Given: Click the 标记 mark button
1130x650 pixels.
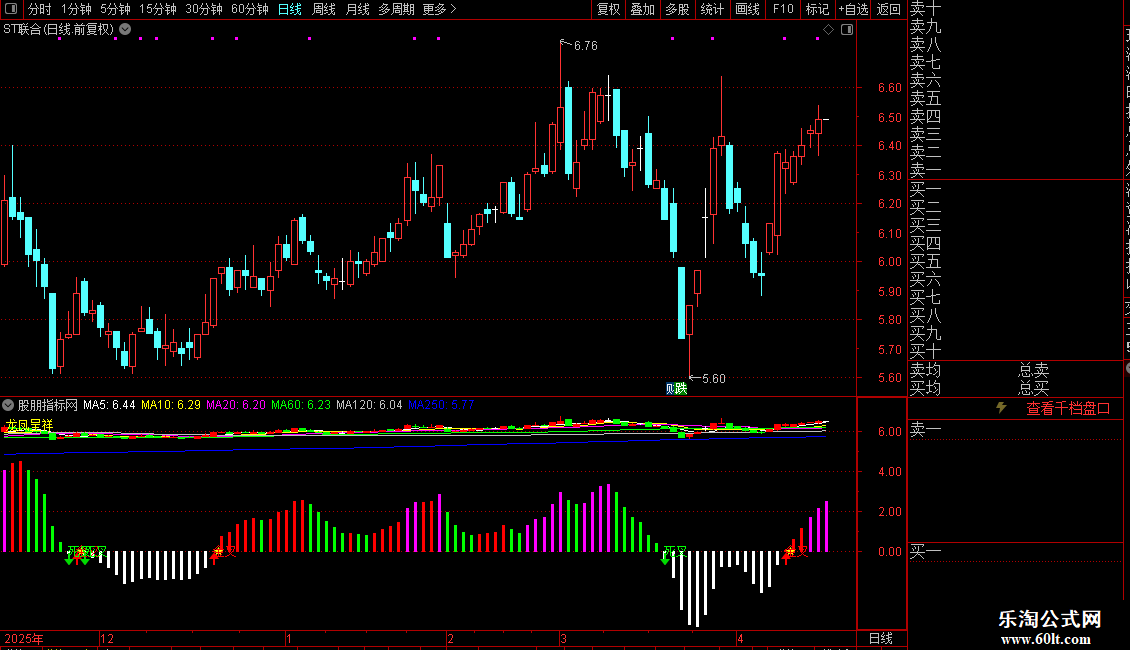Looking at the screenshot, I should (817, 9).
